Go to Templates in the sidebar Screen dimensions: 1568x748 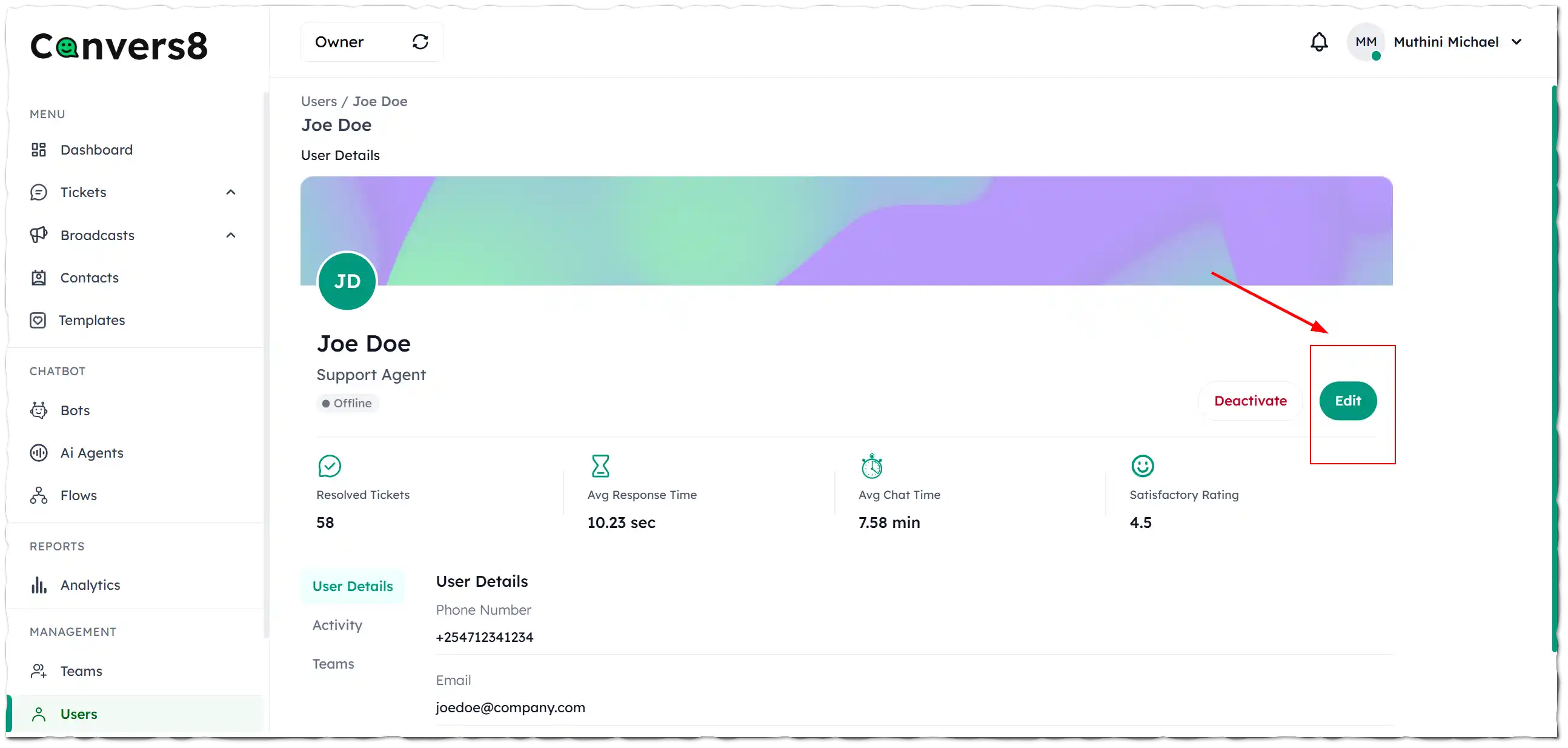[91, 321]
